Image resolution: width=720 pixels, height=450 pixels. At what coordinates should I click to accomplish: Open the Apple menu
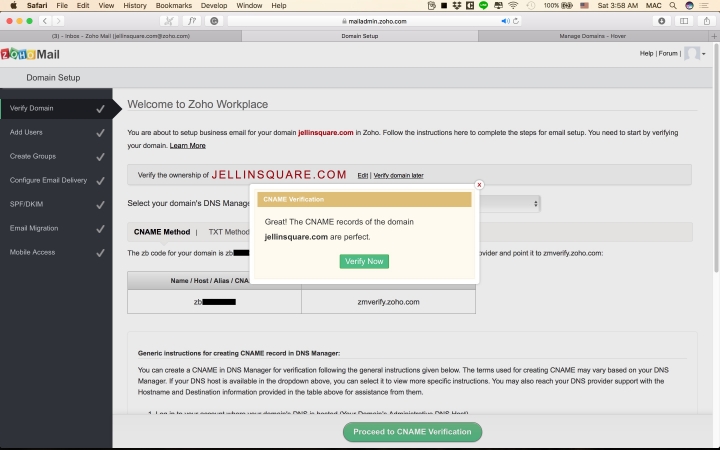13,6
